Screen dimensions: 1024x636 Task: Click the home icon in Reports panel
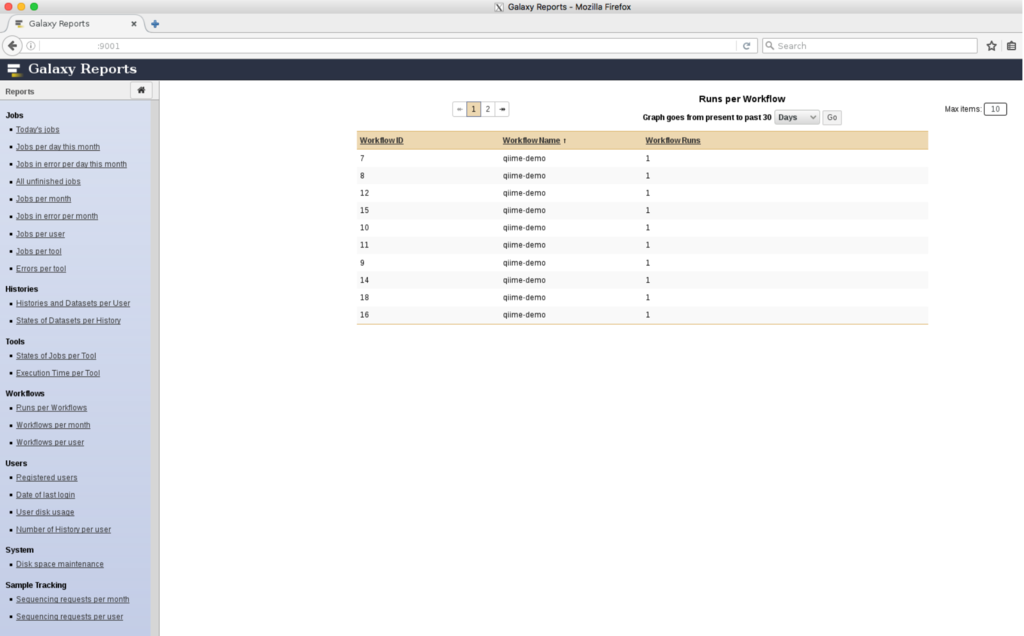(x=141, y=90)
